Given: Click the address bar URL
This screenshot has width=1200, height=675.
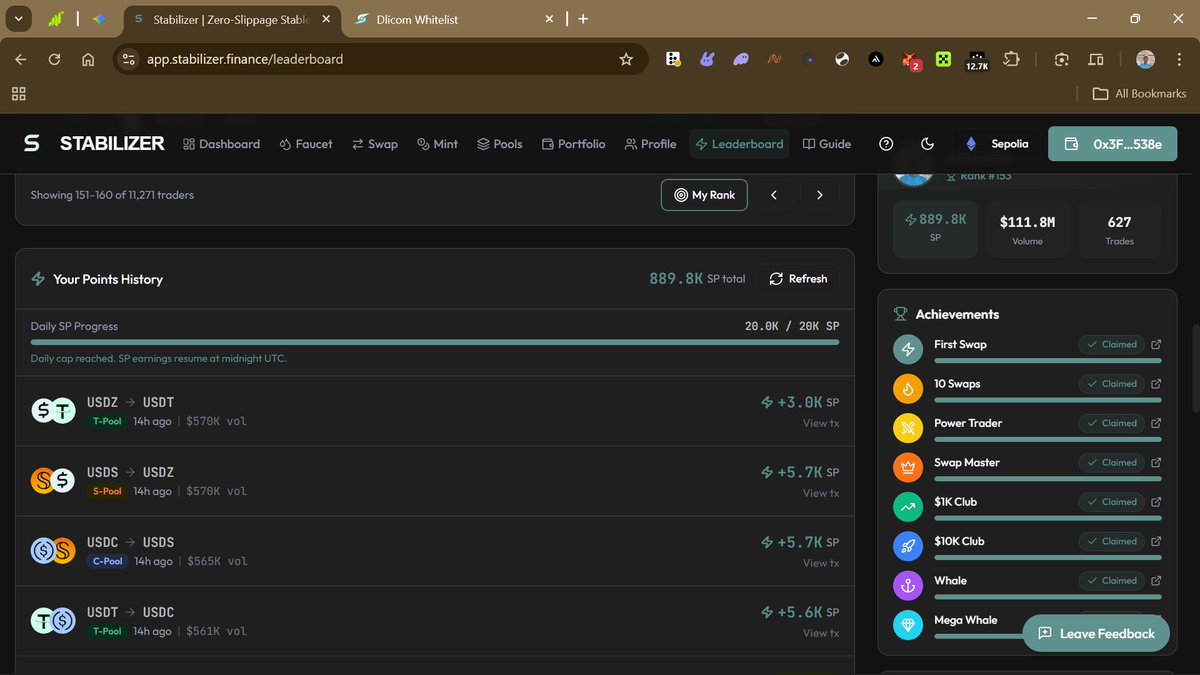Looking at the screenshot, I should tap(245, 59).
